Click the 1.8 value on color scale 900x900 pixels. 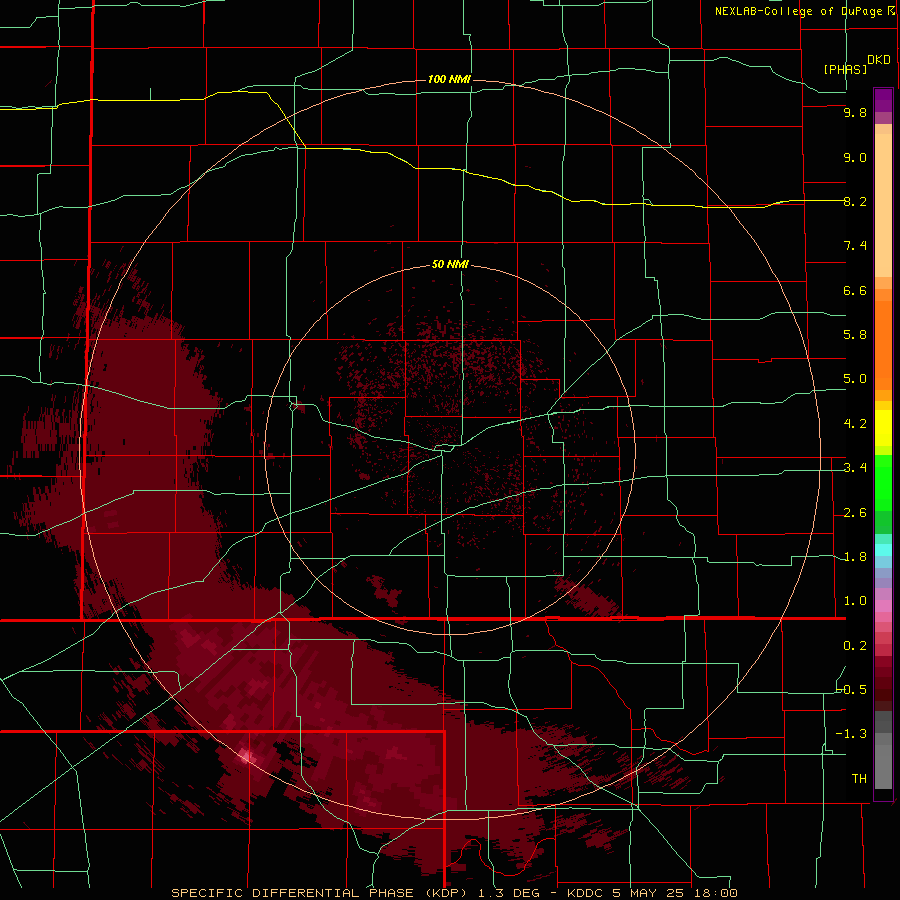pos(855,557)
